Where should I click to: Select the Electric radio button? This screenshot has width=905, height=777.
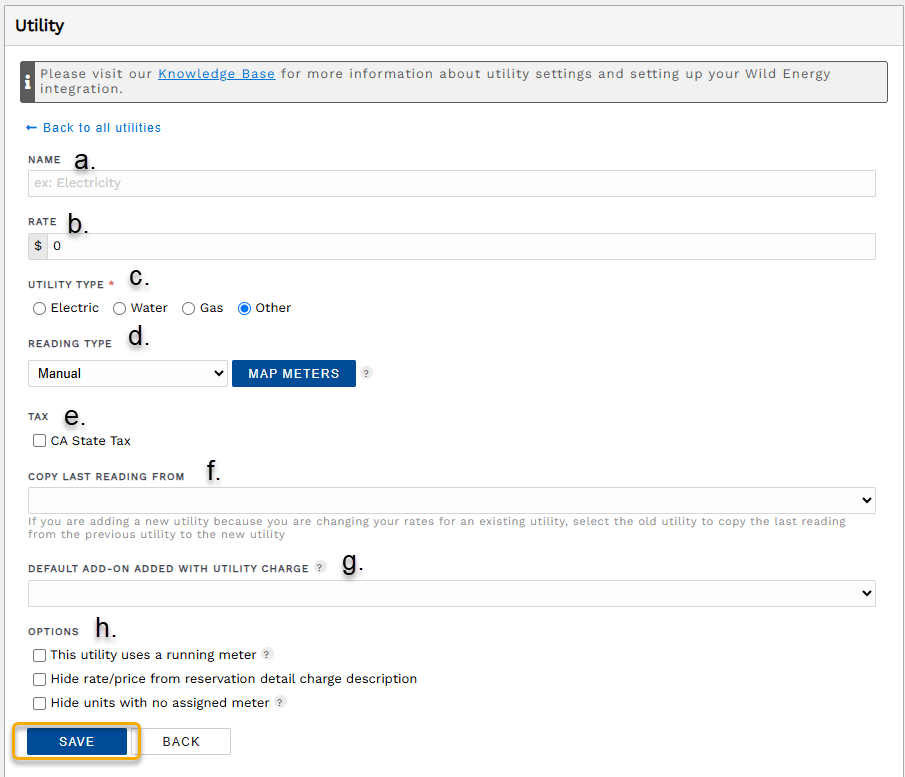39,308
